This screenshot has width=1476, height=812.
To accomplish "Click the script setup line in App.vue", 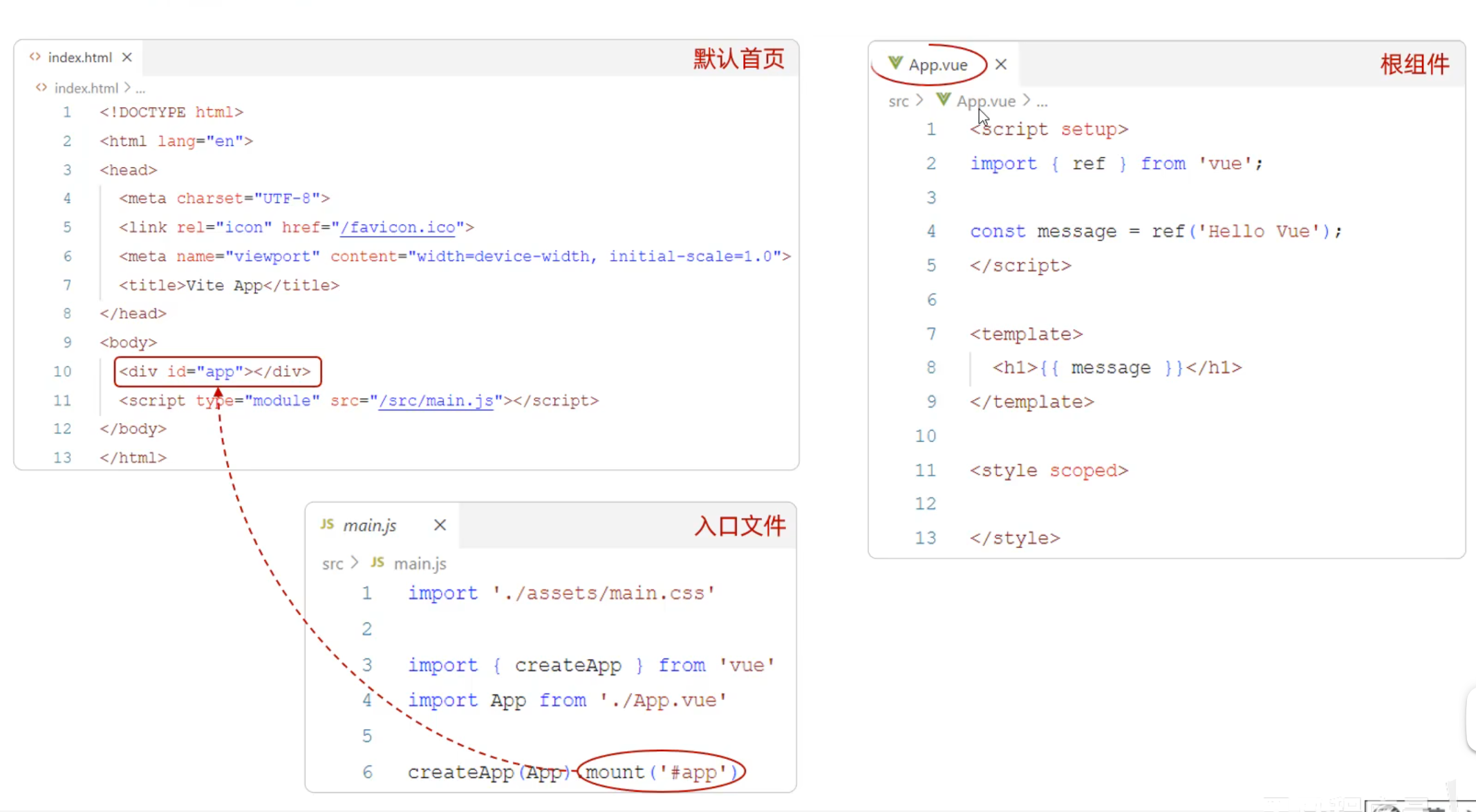I will click(x=1048, y=130).
